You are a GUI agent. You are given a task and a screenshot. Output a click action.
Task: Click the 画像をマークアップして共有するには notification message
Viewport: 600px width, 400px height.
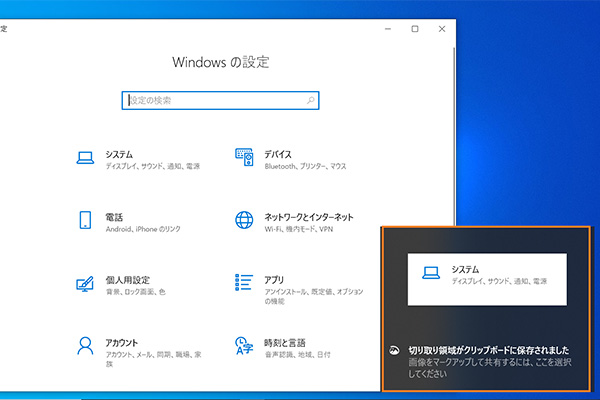click(490, 368)
